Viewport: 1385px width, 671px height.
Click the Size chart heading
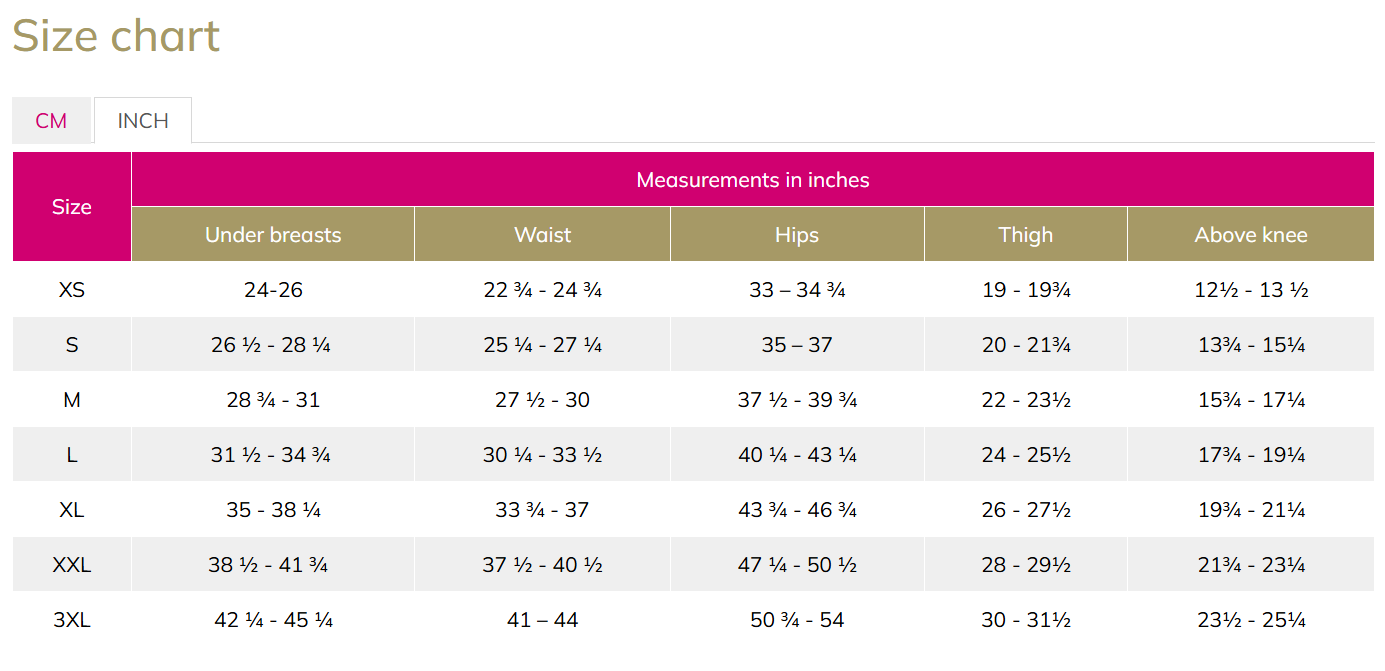coord(116,37)
